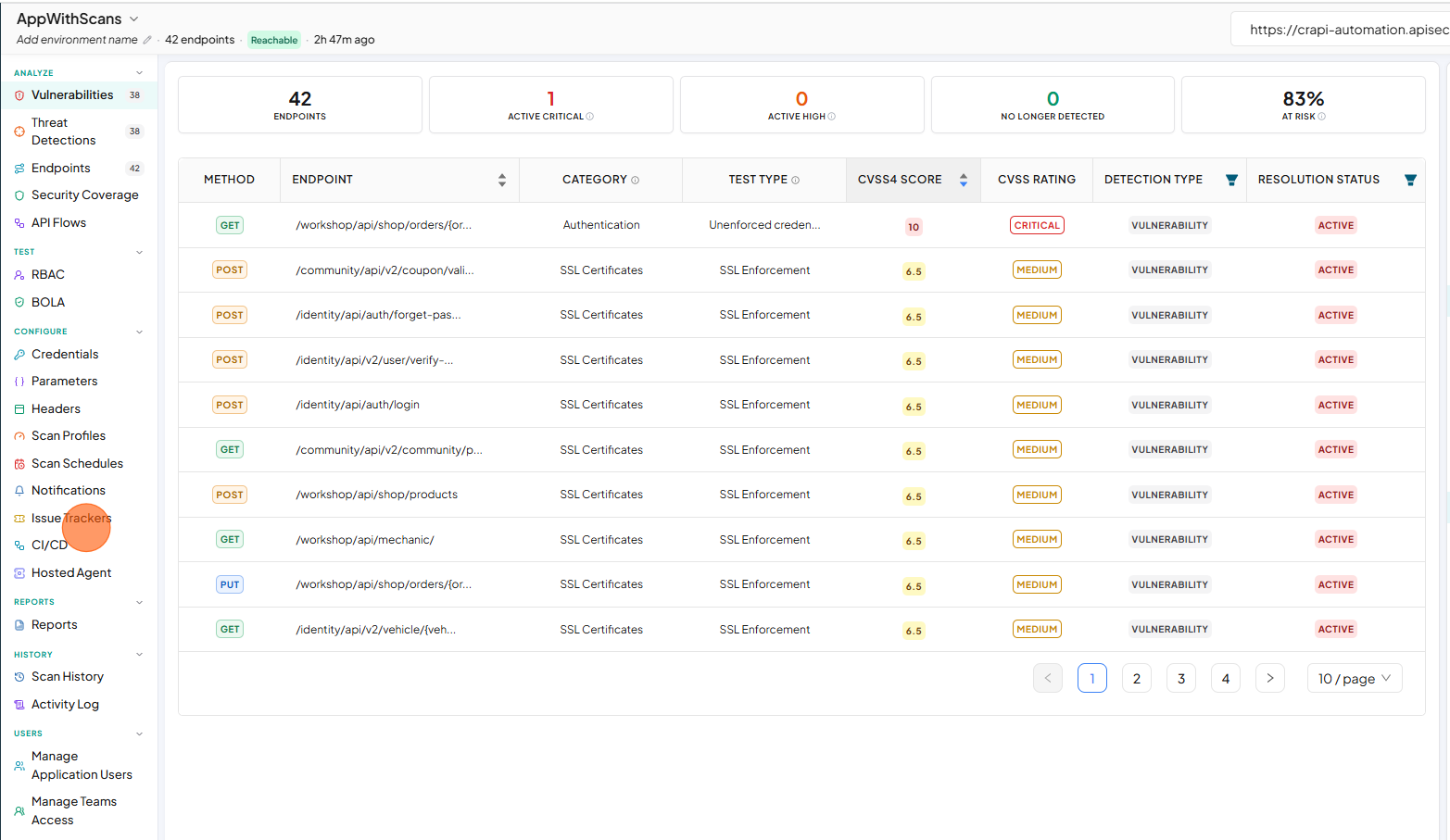
Task: Click the Scan Profiles gauge icon
Action: [19, 436]
